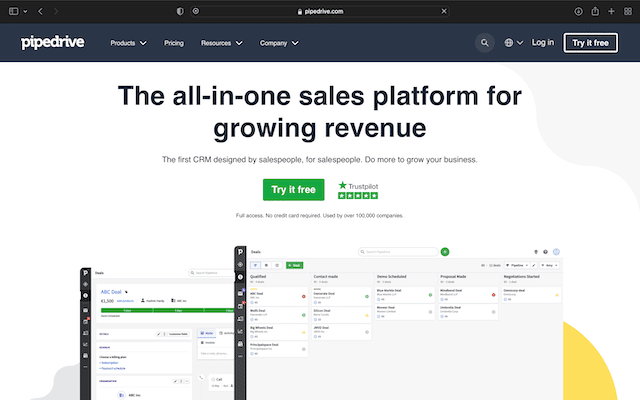Click the green plus button beside search

coord(445,252)
